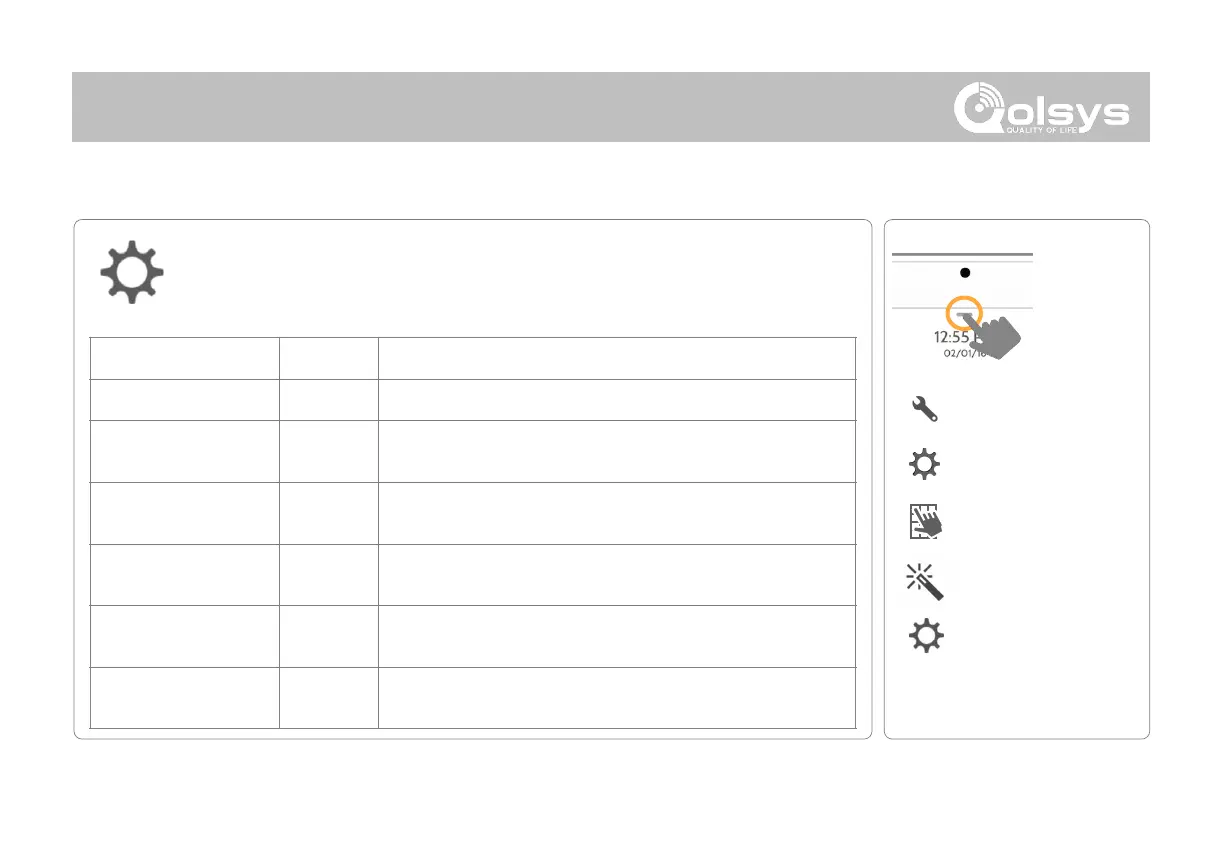The height and width of the screenshot is (864, 1224).
Task: Click the gray header banner beside the logo
Action: click(500, 107)
